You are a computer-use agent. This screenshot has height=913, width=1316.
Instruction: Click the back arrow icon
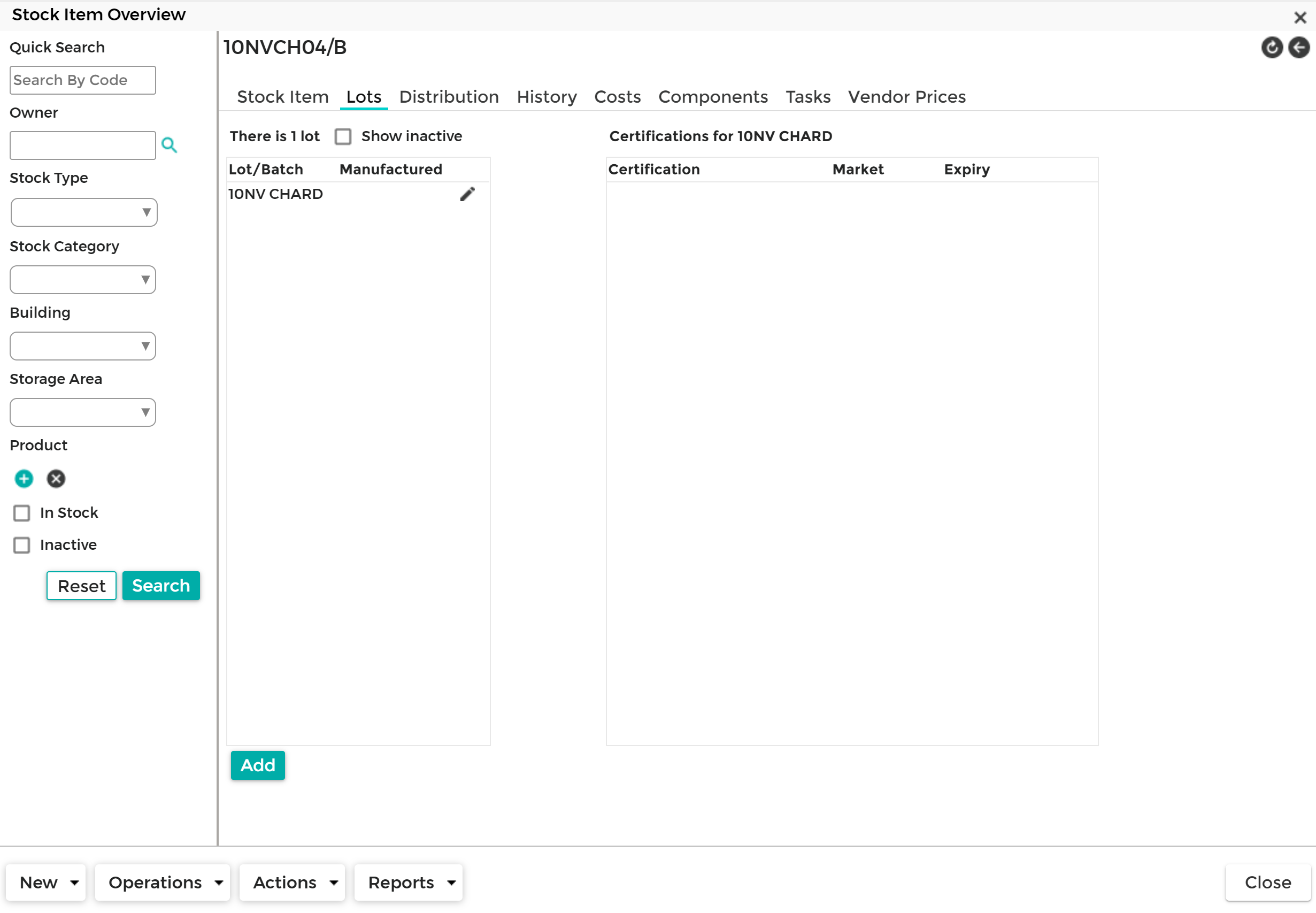click(1299, 48)
